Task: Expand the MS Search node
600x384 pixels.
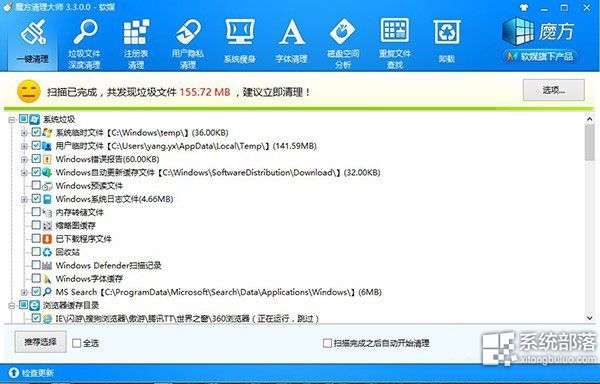Action: (24, 293)
